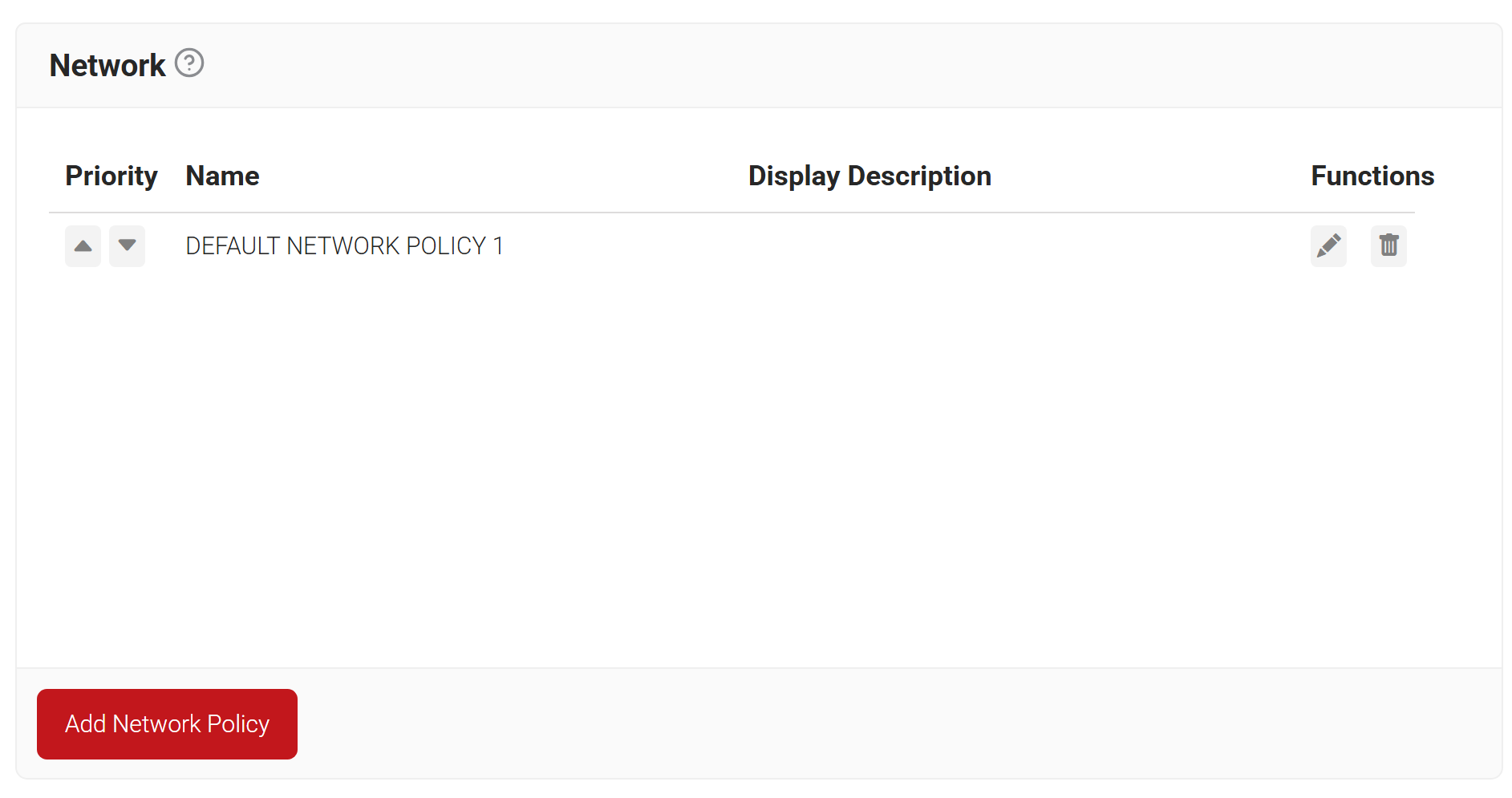Edit DEFAULT NETWORK POLICY 1 with pencil icon
The width and height of the screenshot is (1512, 798).
pos(1328,246)
